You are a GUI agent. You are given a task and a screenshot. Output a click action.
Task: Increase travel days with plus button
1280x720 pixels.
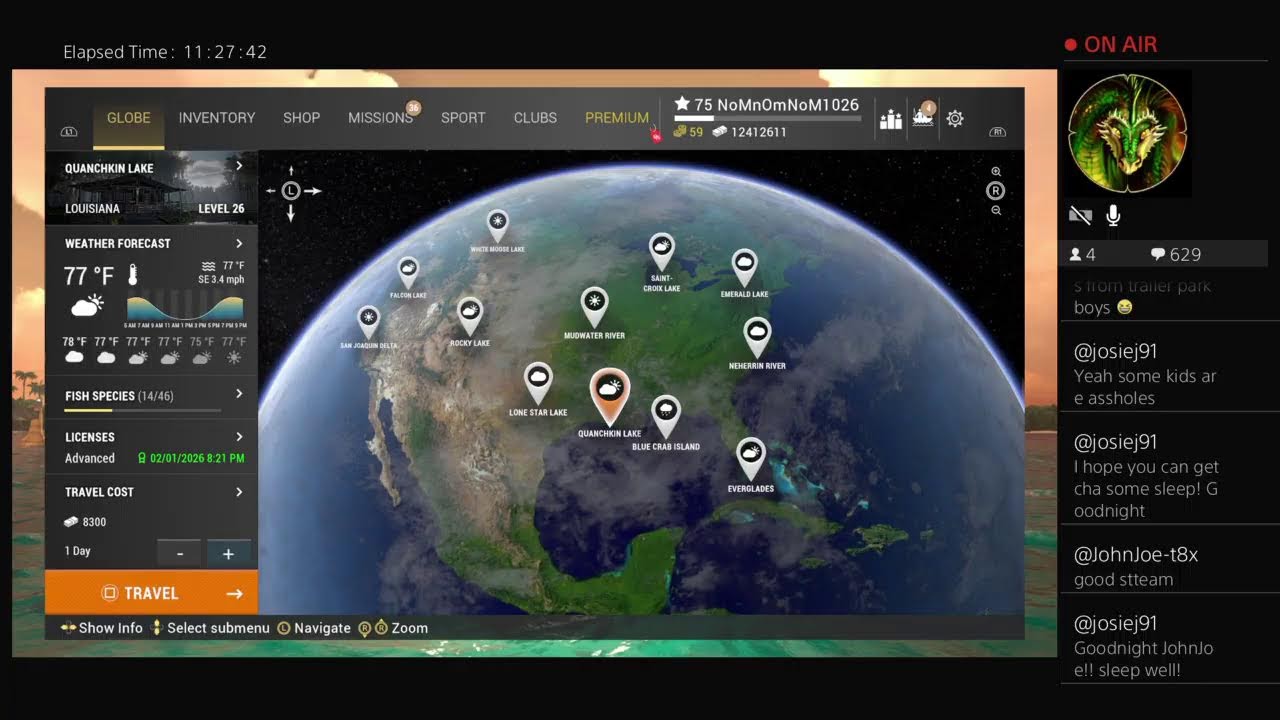228,553
